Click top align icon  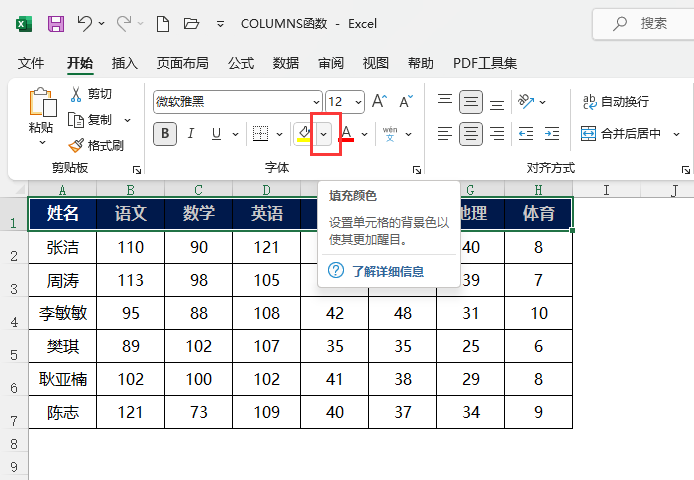point(445,101)
